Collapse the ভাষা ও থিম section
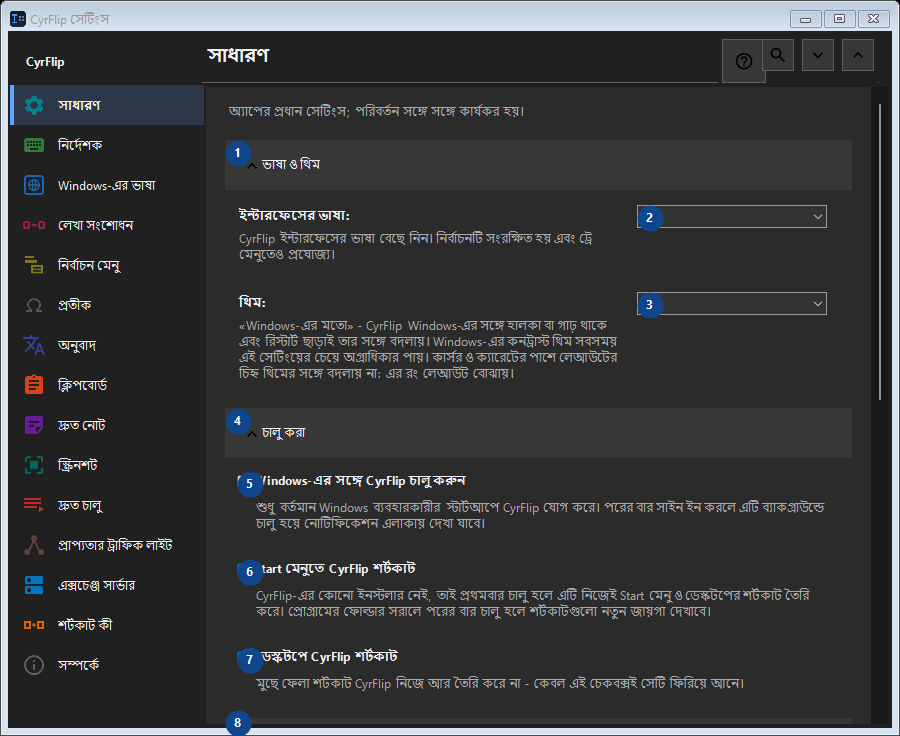Image resolution: width=900 pixels, height=736 pixels. coord(538,165)
